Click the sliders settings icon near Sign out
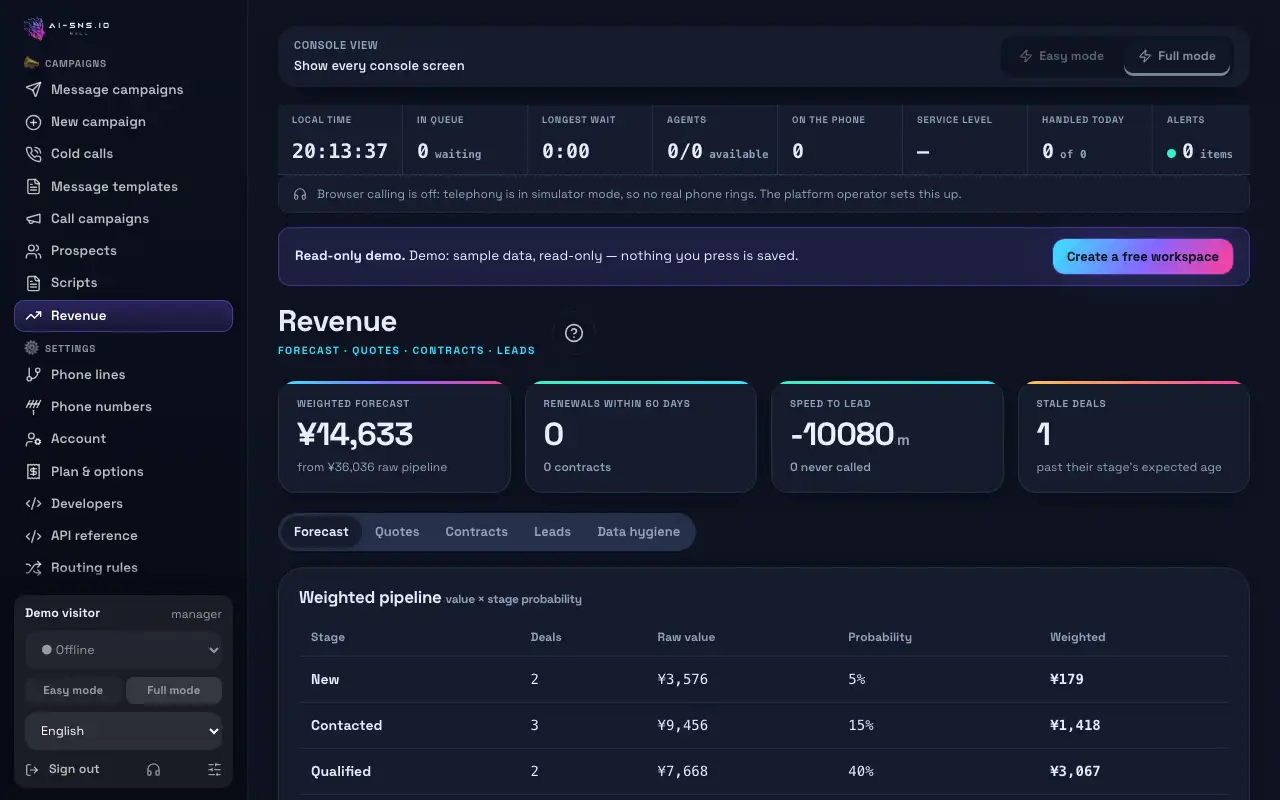 (214, 770)
